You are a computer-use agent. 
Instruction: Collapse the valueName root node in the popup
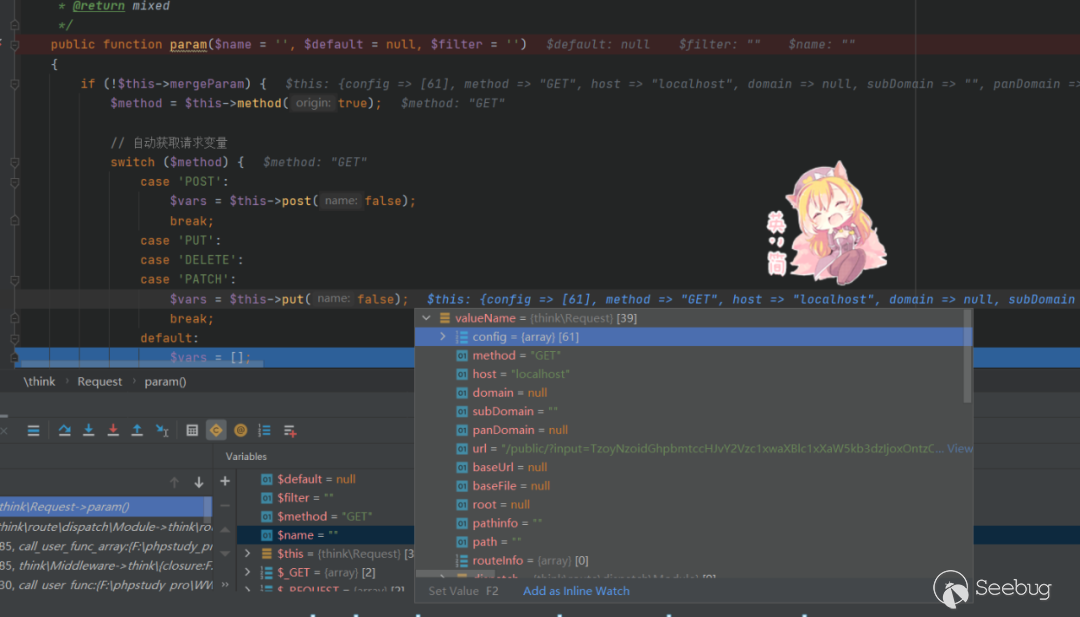click(x=426, y=318)
